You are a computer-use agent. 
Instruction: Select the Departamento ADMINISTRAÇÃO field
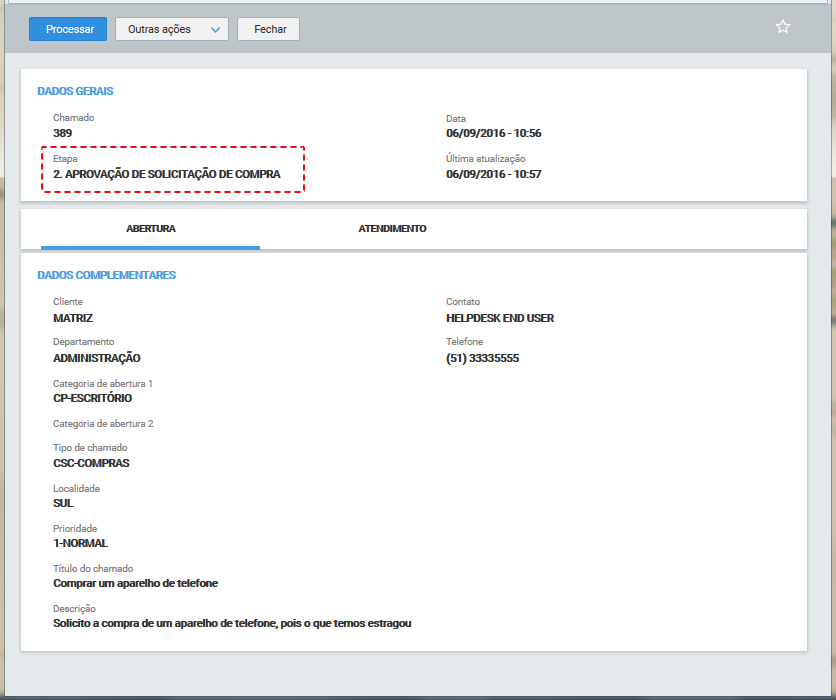(96, 357)
